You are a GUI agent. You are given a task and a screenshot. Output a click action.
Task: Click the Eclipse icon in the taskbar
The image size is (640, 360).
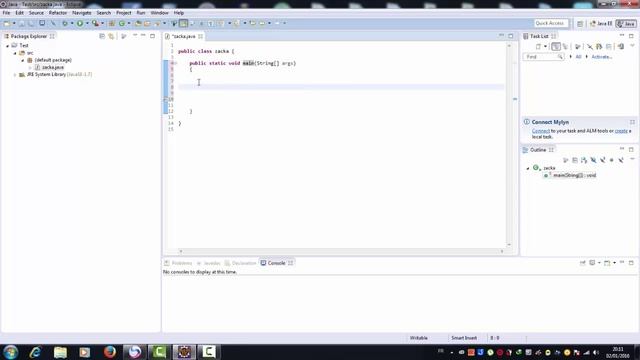[184, 352]
